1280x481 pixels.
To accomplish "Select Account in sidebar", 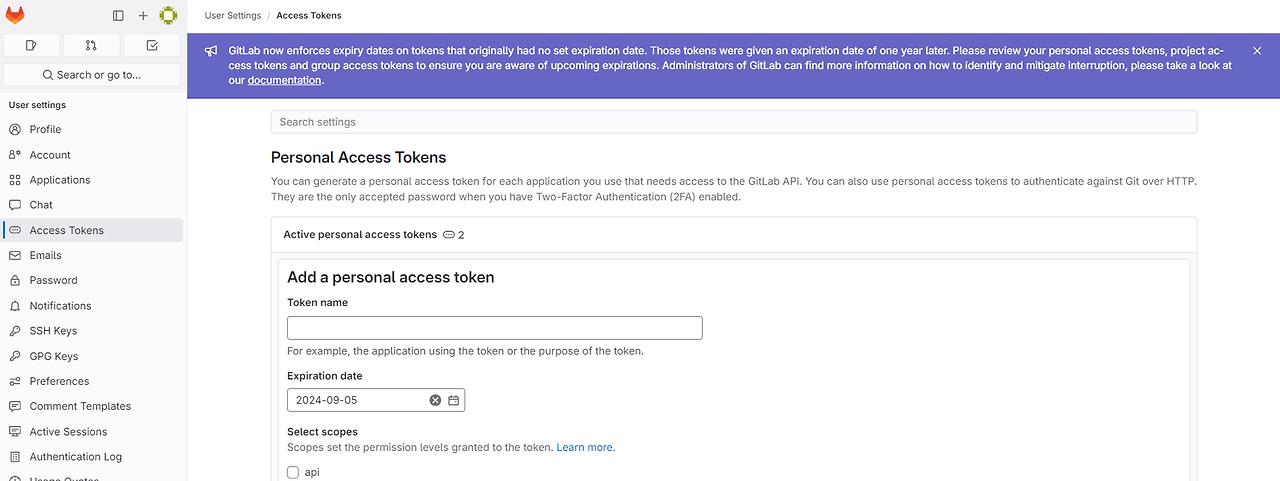I will click(92, 155).
